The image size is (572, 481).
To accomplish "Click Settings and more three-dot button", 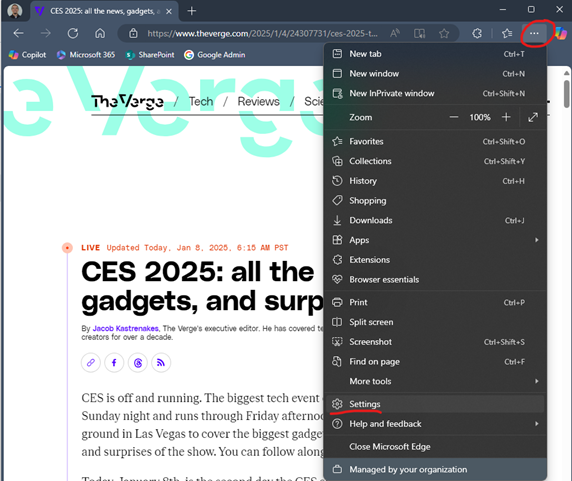I will coord(534,34).
